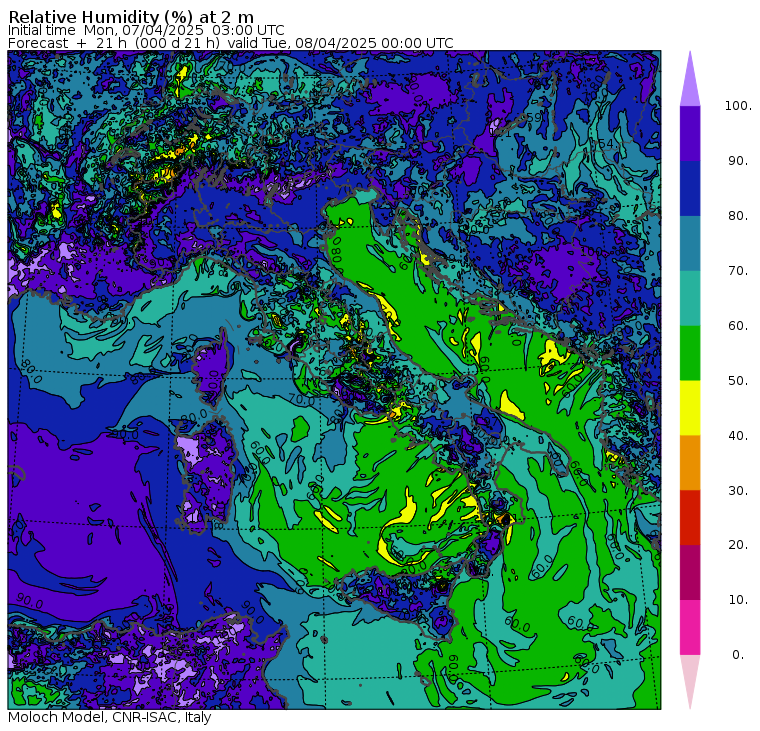The image size is (760, 731).
Task: Click the "Forecast + 21 h" validity line
Action: coord(231,44)
